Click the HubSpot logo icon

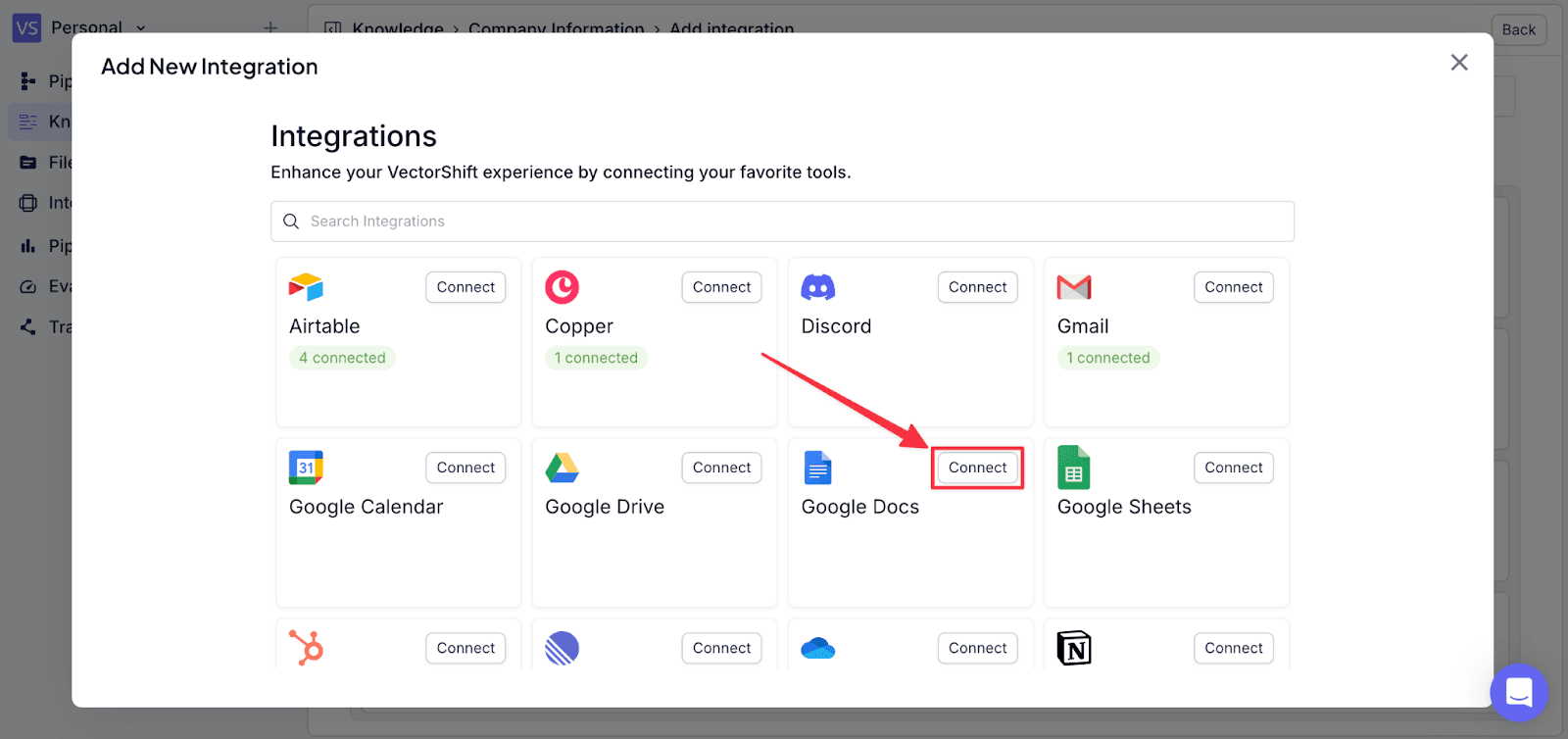306,648
